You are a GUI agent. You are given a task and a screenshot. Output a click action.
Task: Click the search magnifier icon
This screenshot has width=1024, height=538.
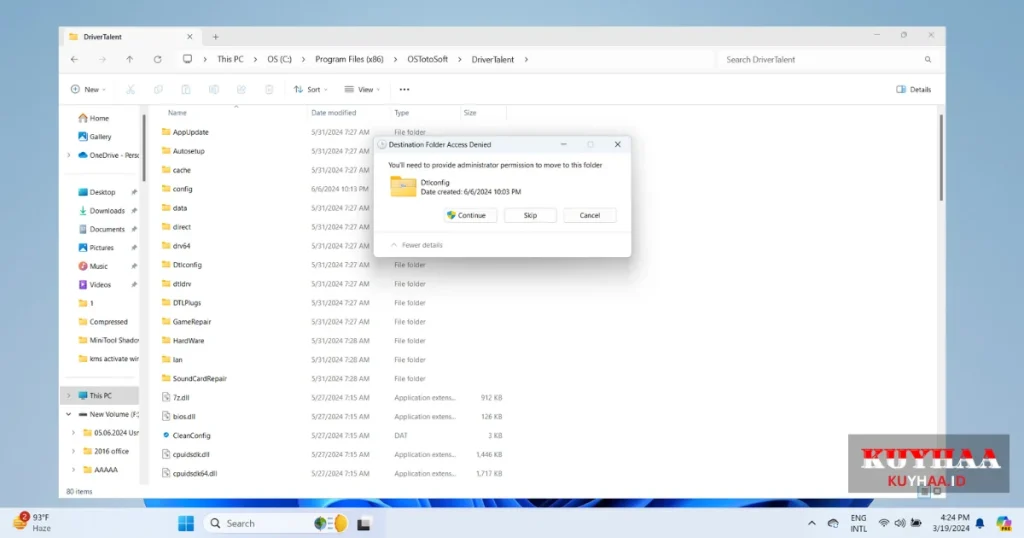click(x=927, y=59)
